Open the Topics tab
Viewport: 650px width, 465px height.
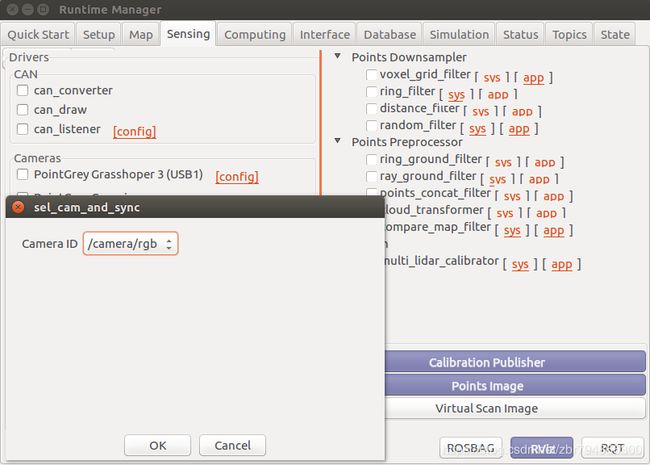pyautogui.click(x=569, y=34)
